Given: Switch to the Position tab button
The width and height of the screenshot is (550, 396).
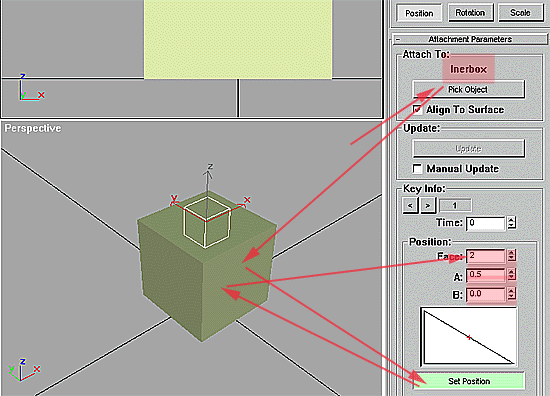Looking at the screenshot, I should [x=419, y=13].
